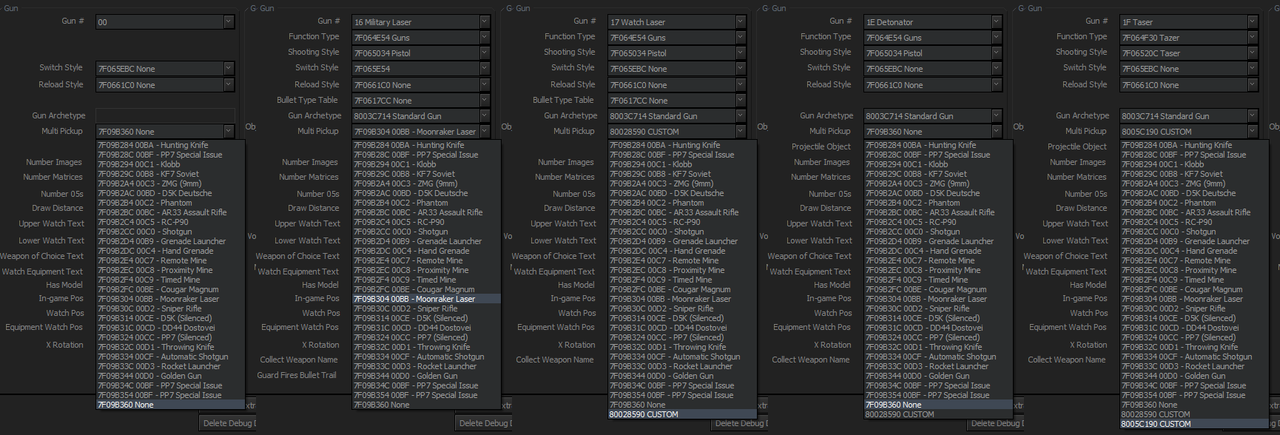The height and width of the screenshot is (435, 1280).
Task: Click Delete Debug button under 16 Military Laser panel
Action: (x=485, y=424)
